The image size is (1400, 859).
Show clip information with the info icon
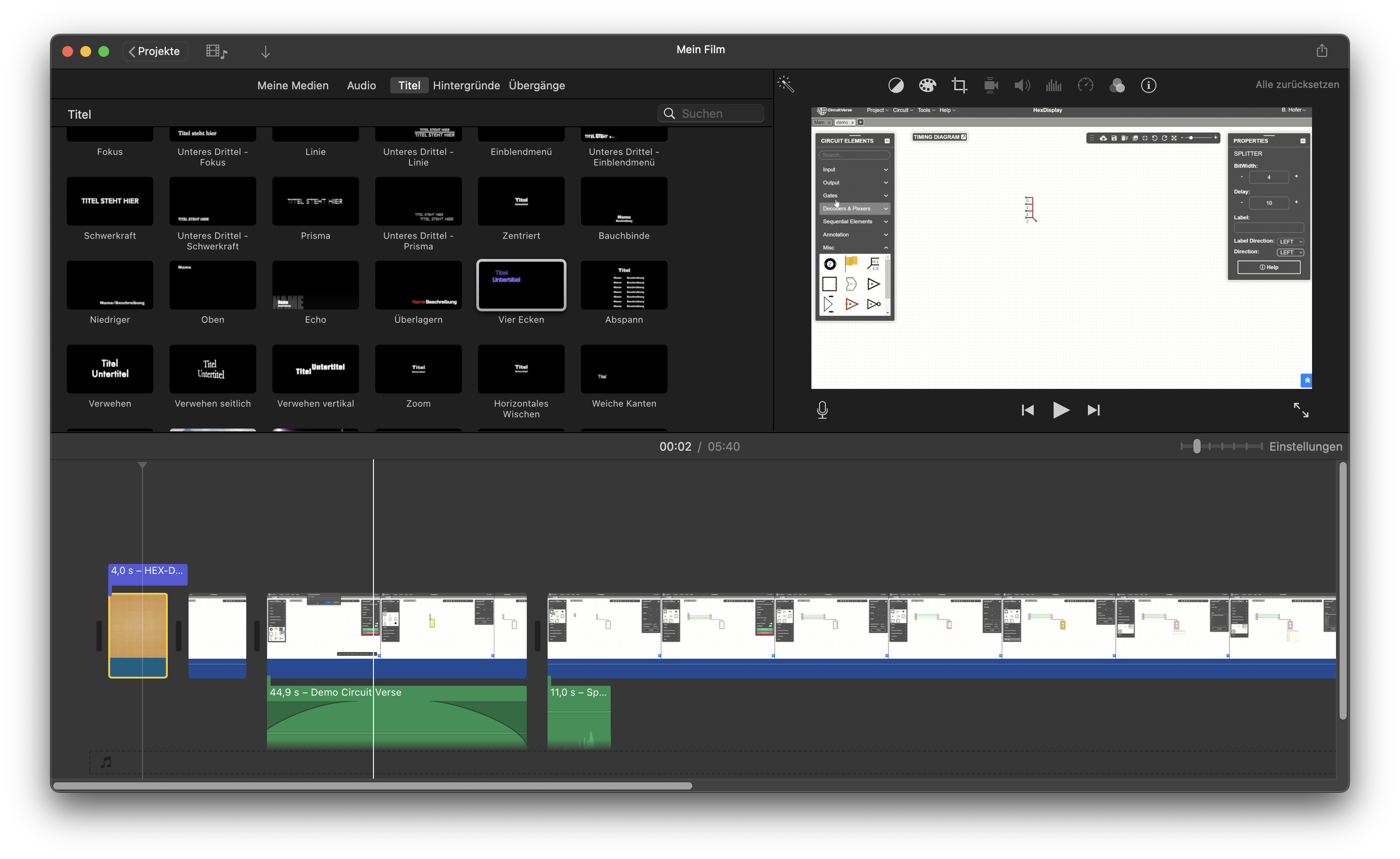(1148, 85)
